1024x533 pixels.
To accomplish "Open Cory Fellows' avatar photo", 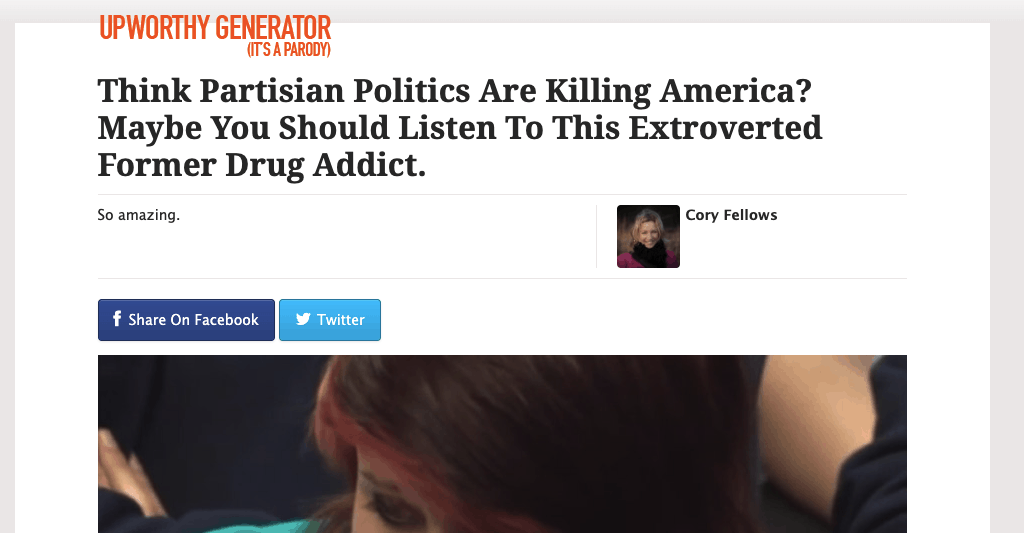I will [x=648, y=236].
